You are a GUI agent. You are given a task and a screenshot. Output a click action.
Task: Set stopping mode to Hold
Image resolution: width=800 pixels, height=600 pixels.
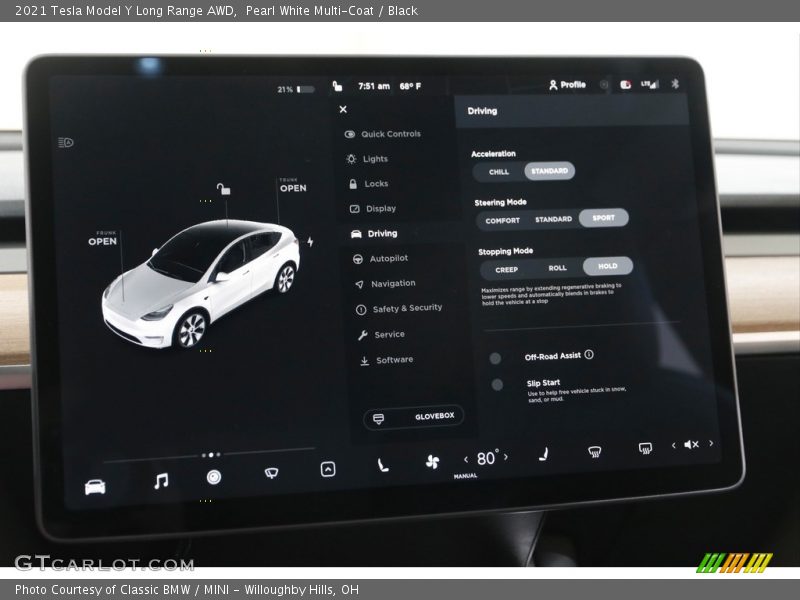tap(608, 266)
